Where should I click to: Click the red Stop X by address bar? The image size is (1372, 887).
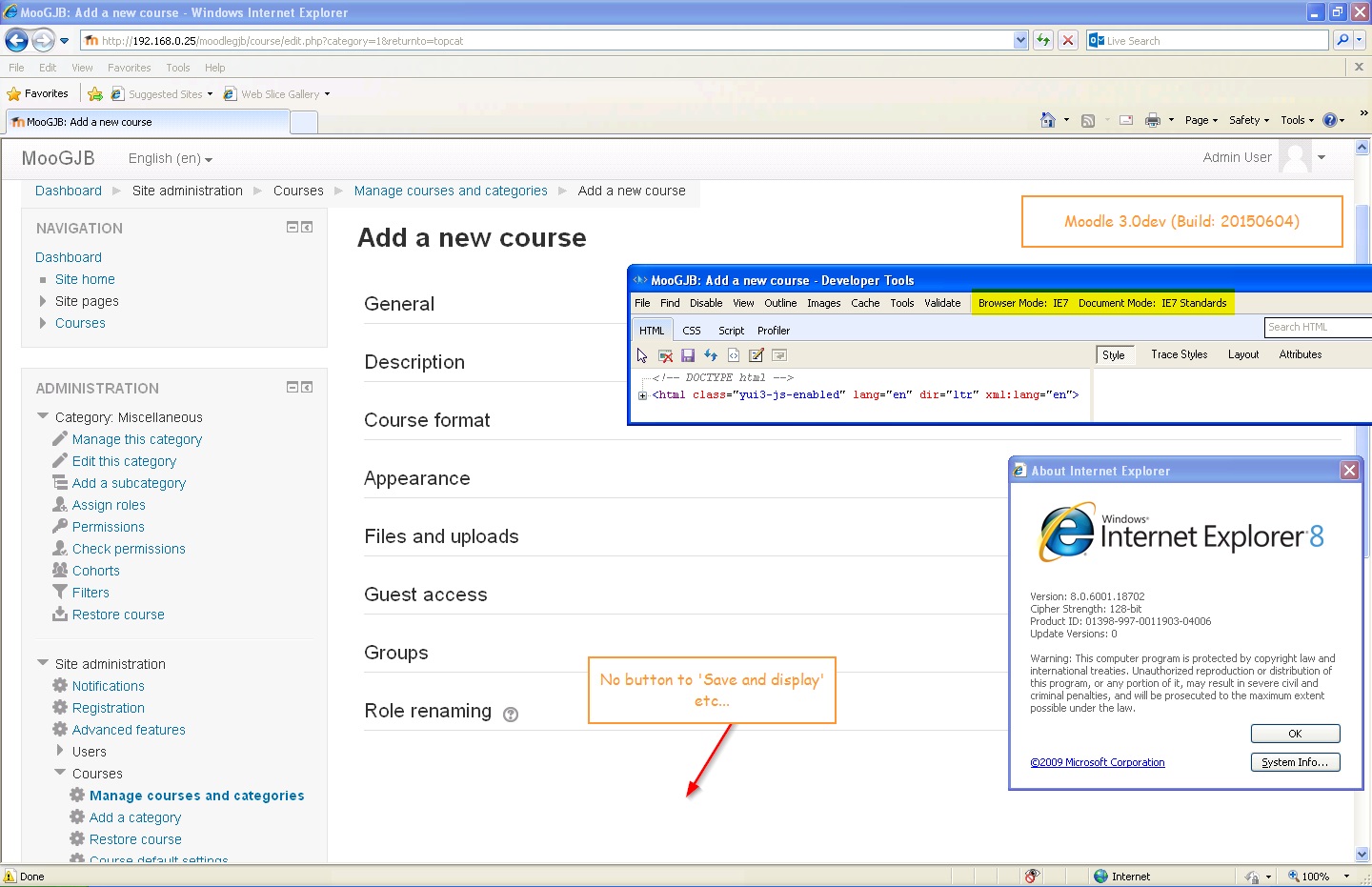pyautogui.click(x=1068, y=40)
